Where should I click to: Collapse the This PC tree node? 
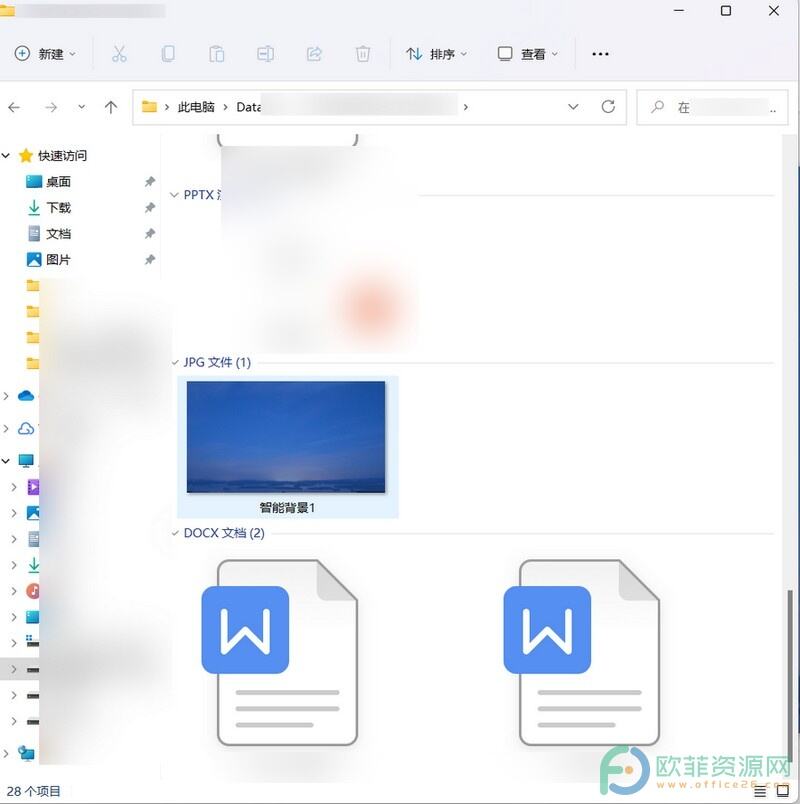click(x=6, y=461)
